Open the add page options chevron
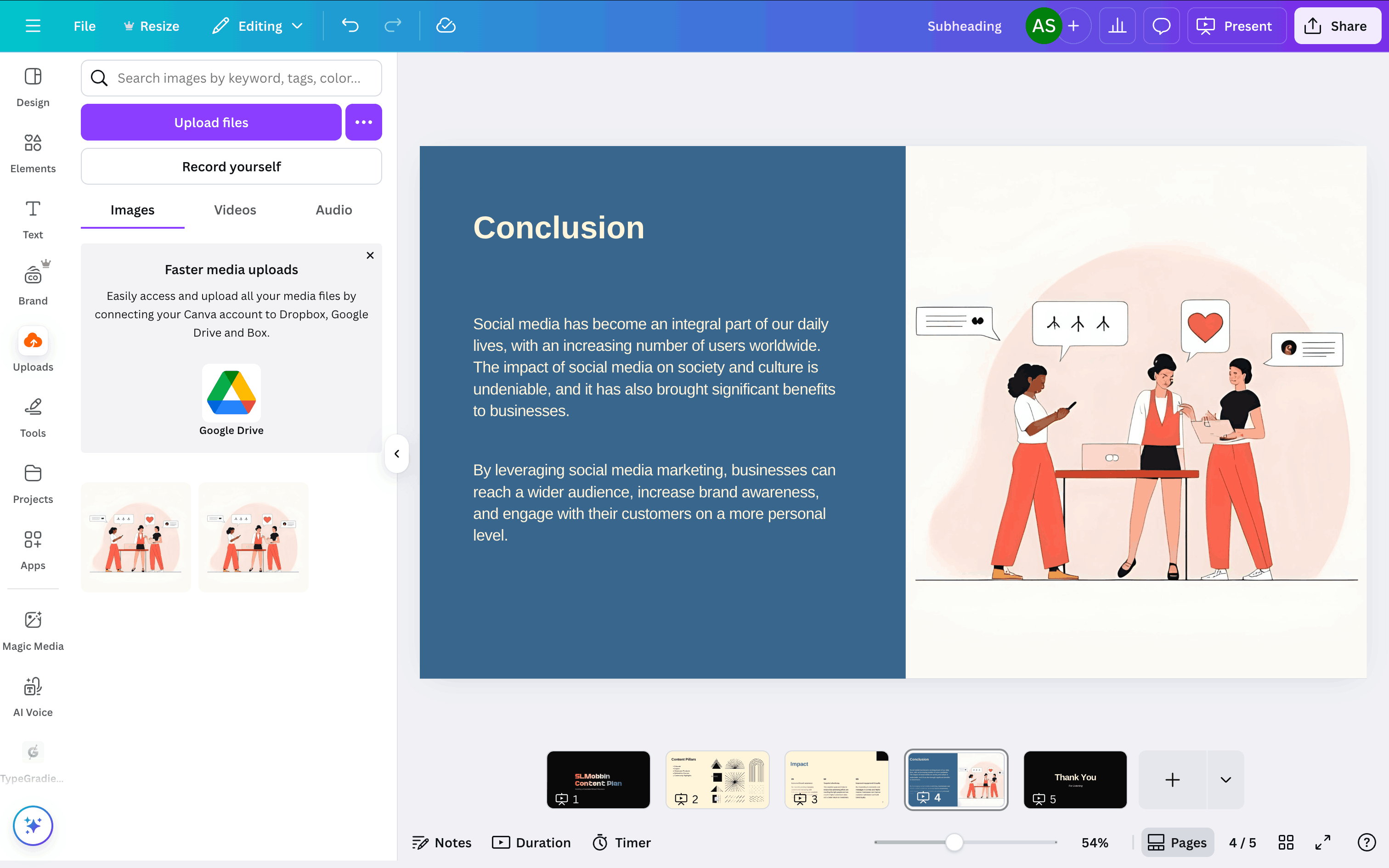The width and height of the screenshot is (1389, 868). tap(1225, 780)
